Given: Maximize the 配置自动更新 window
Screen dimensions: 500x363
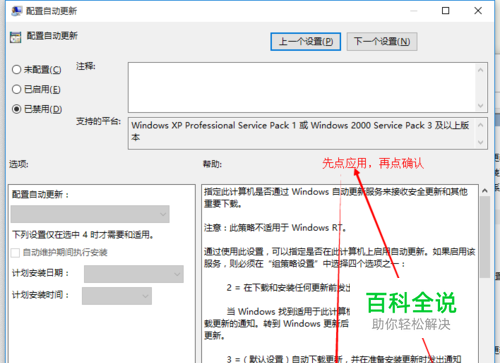Looking at the screenshot, I should tap(445, 11).
